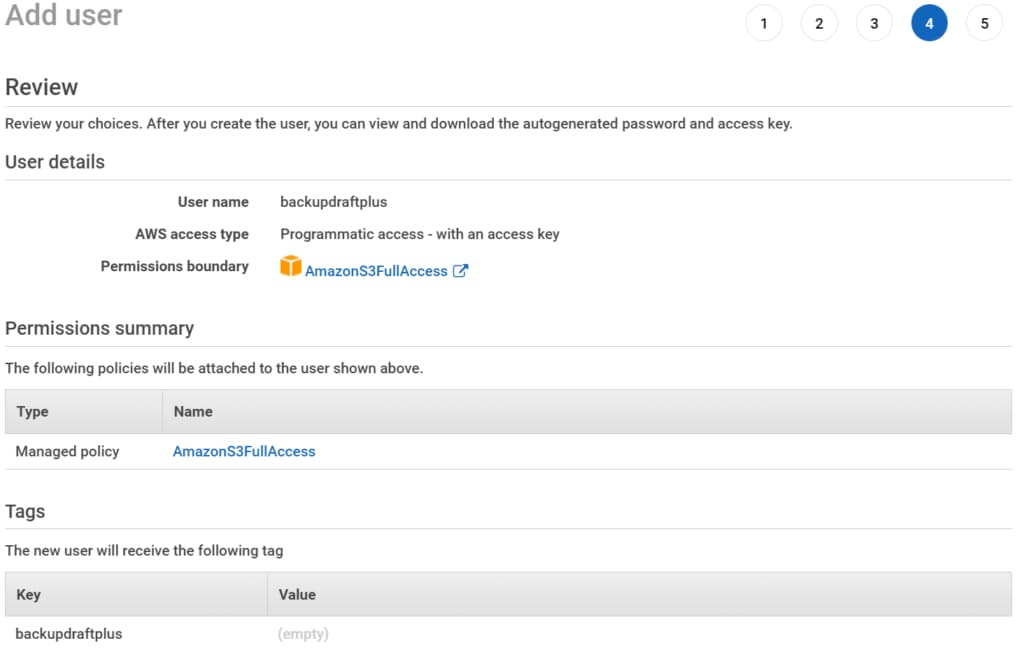Click the external link icon beside AmazonS3FullAccess
The height and width of the screenshot is (650, 1024).
click(x=460, y=270)
